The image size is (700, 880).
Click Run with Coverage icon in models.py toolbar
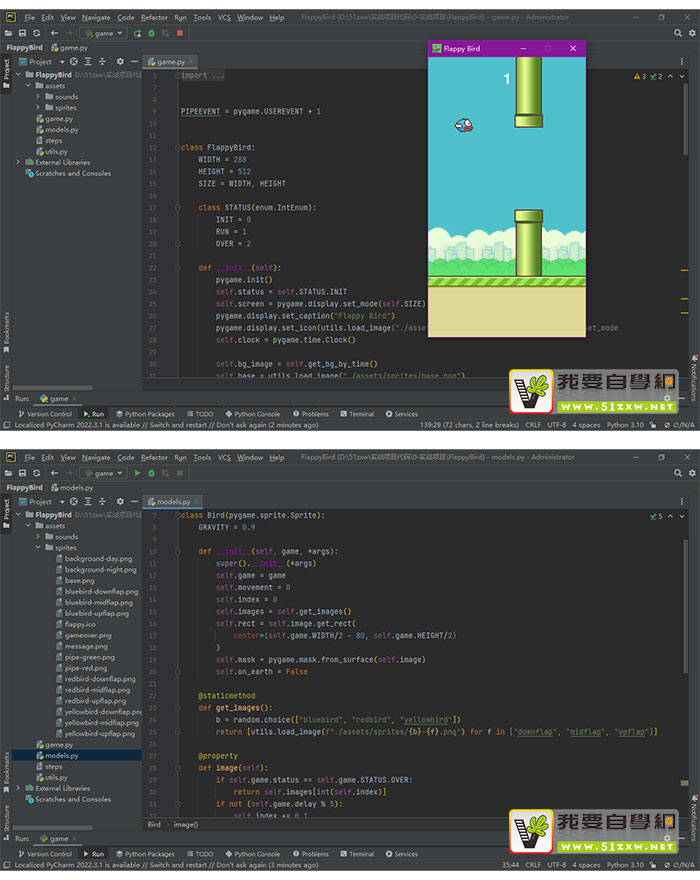tap(166, 473)
